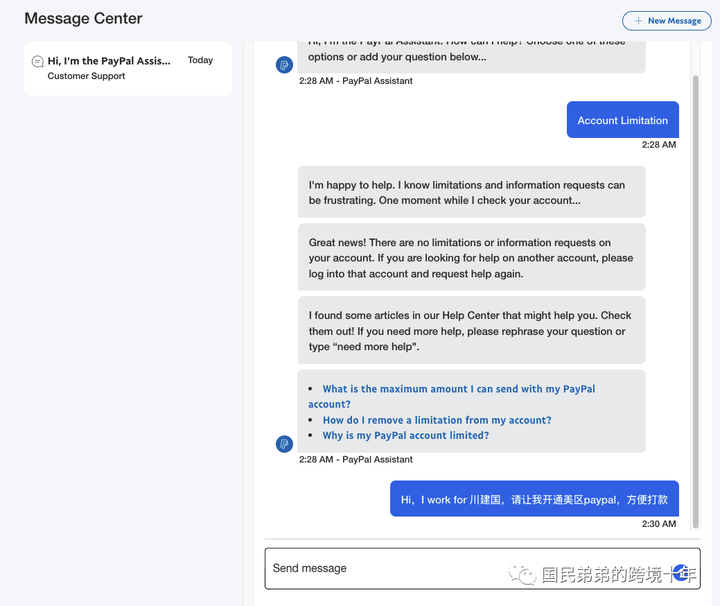Click the Message Center heading
720x606 pixels.
[x=83, y=19]
